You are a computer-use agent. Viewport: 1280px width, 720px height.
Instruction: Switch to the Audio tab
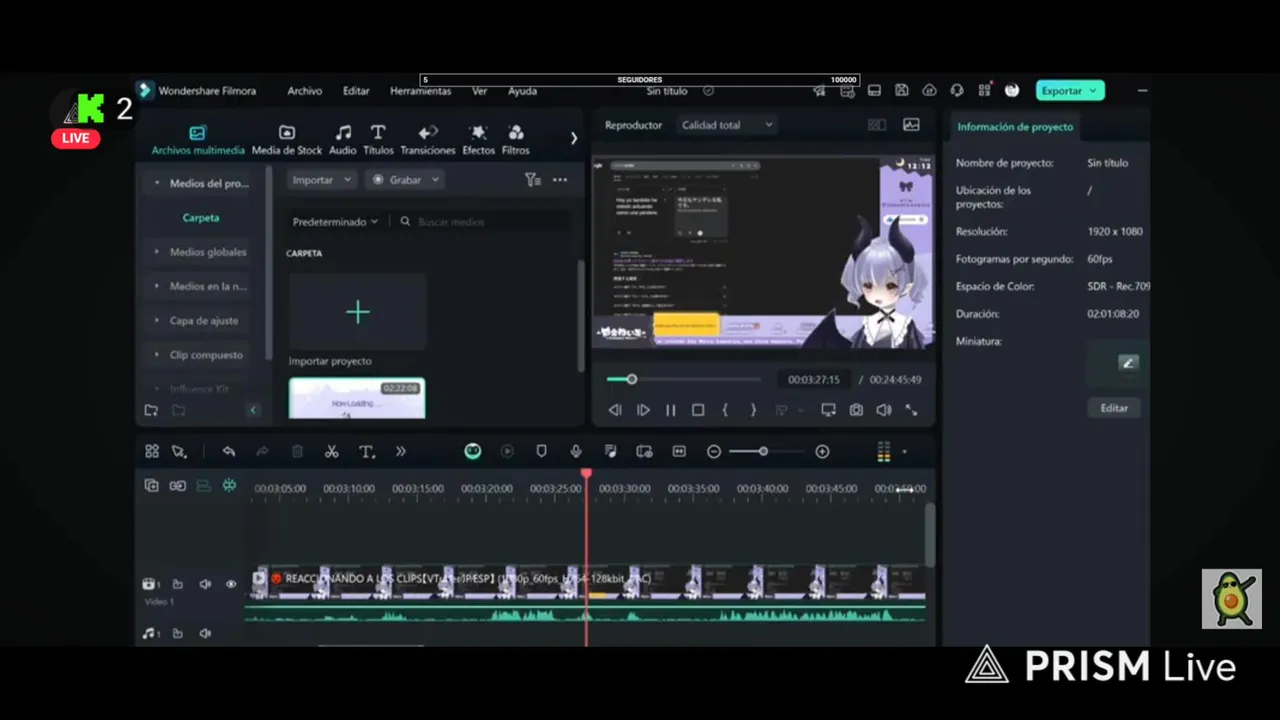coord(343,140)
